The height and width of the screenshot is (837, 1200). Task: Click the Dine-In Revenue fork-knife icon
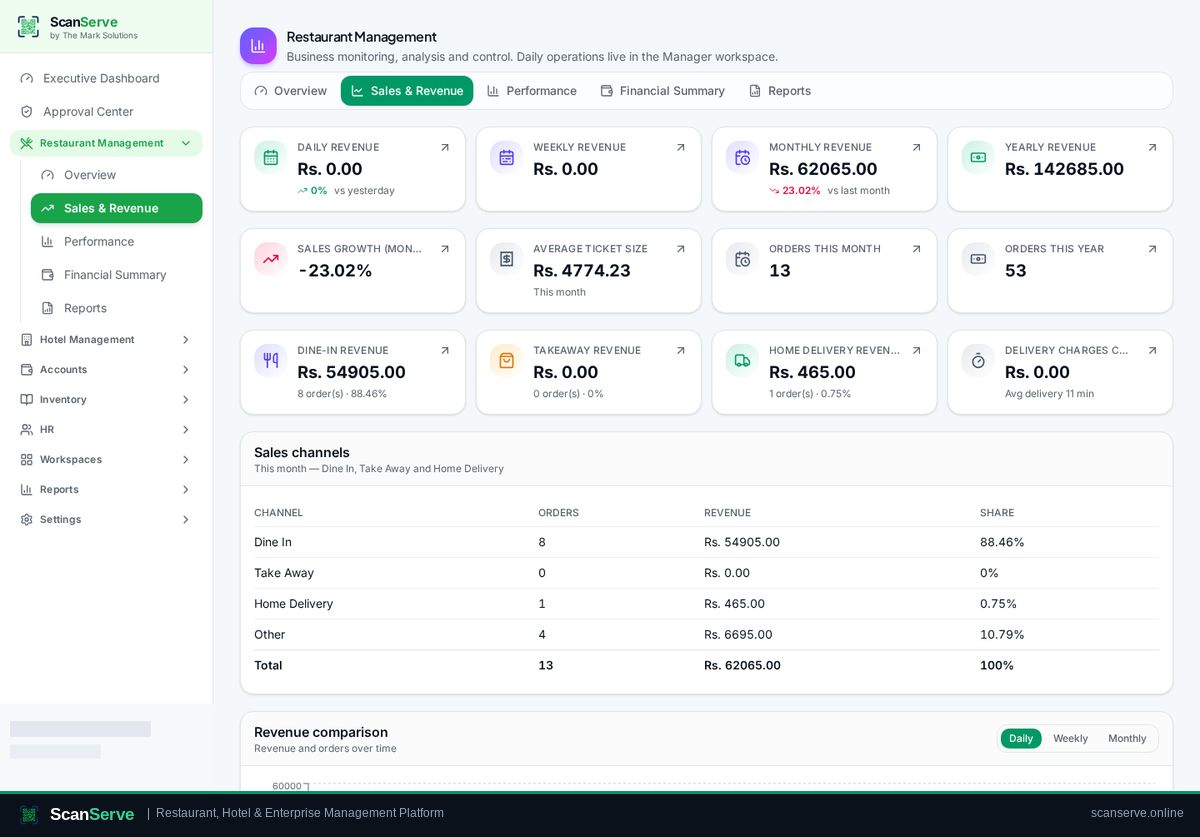pos(270,360)
